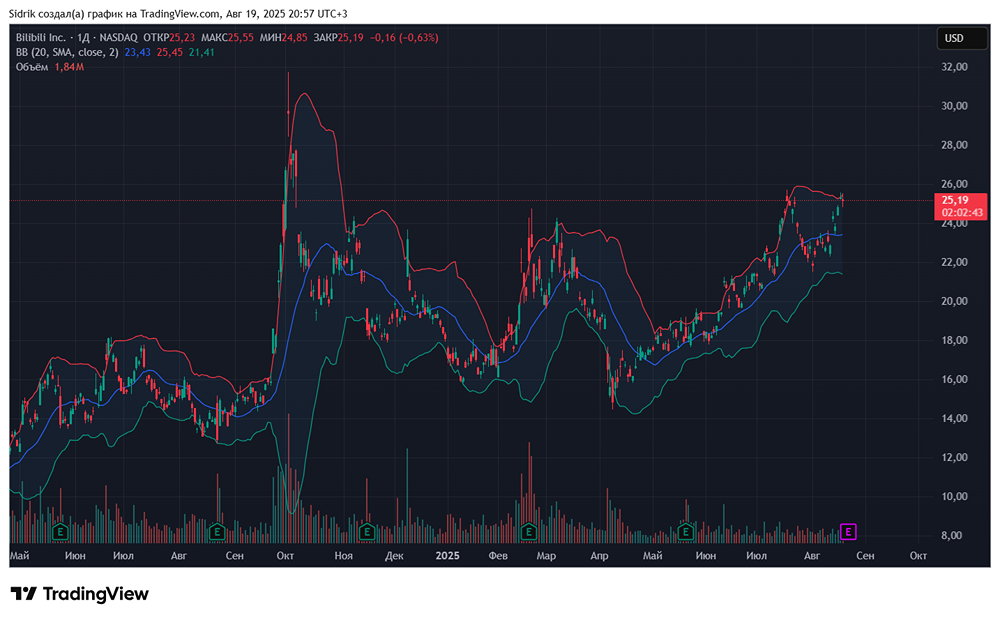Select the BB (20, SMA, close, 2) indicator legend
Viewport: 1000px width, 620px height.
click(x=67, y=52)
